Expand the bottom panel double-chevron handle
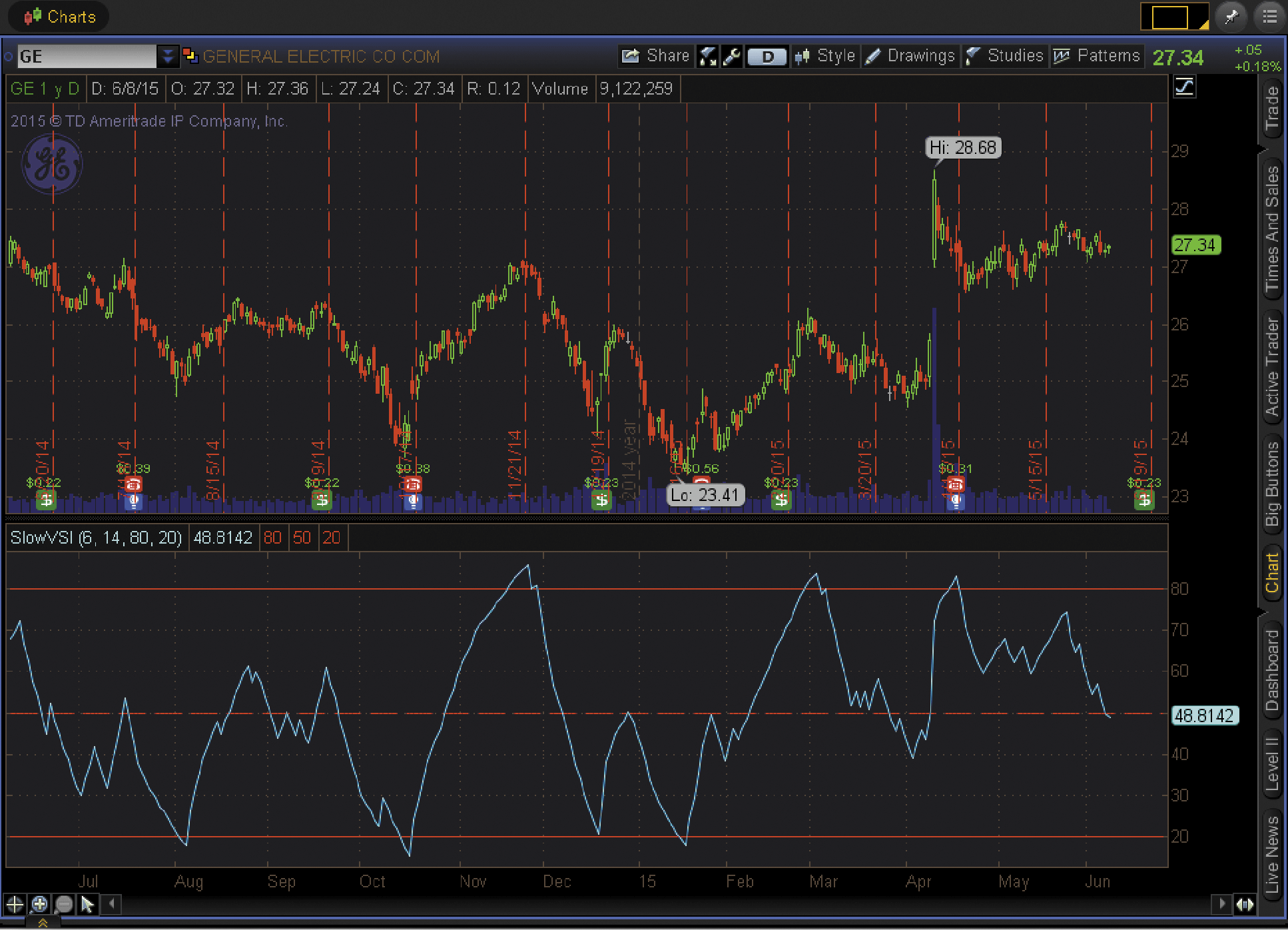This screenshot has height=930, width=1288. pyautogui.click(x=43, y=923)
